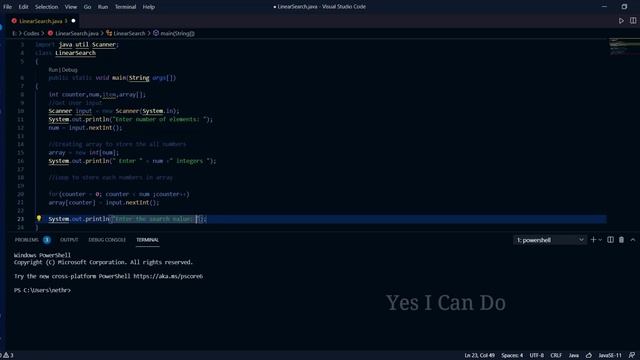The width and height of the screenshot is (640, 360).
Task: Click the Codes folder in the breadcrumb
Action: 31,33
